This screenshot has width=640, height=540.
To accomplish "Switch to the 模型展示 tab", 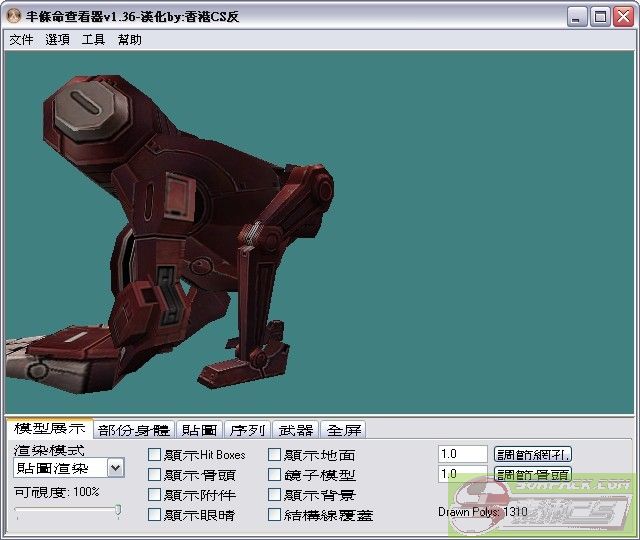I will (49, 428).
